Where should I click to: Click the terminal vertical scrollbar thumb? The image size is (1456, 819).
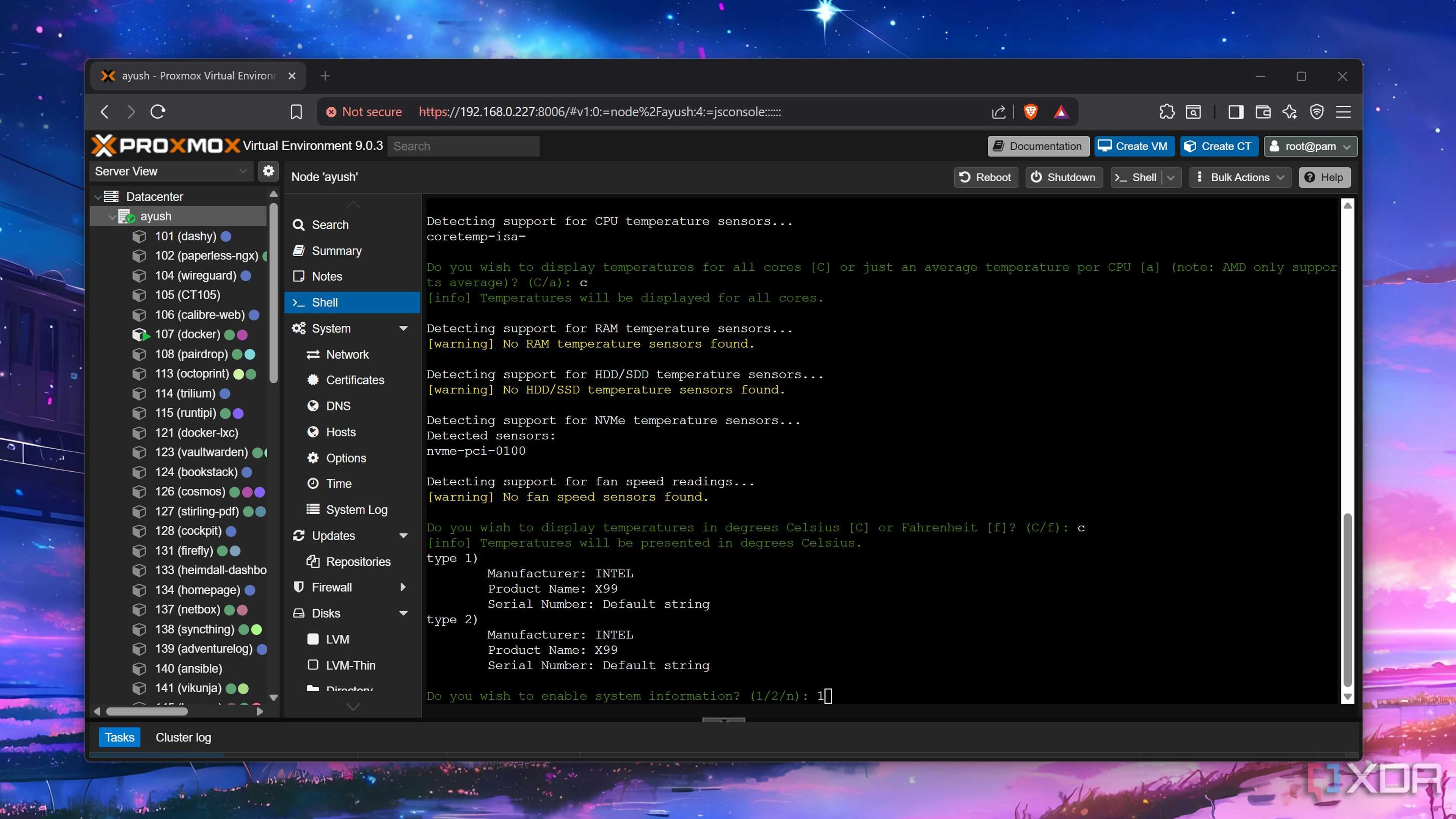tap(1348, 599)
